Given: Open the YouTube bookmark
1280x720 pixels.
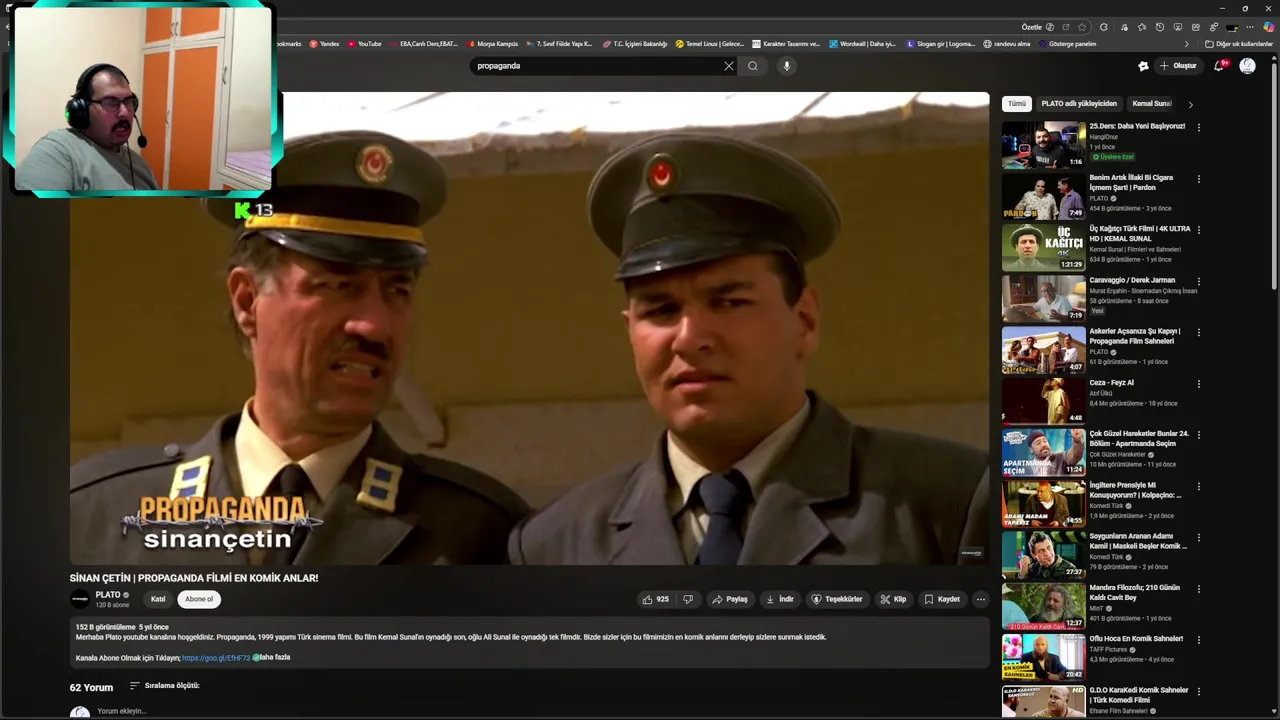Looking at the screenshot, I should [365, 44].
